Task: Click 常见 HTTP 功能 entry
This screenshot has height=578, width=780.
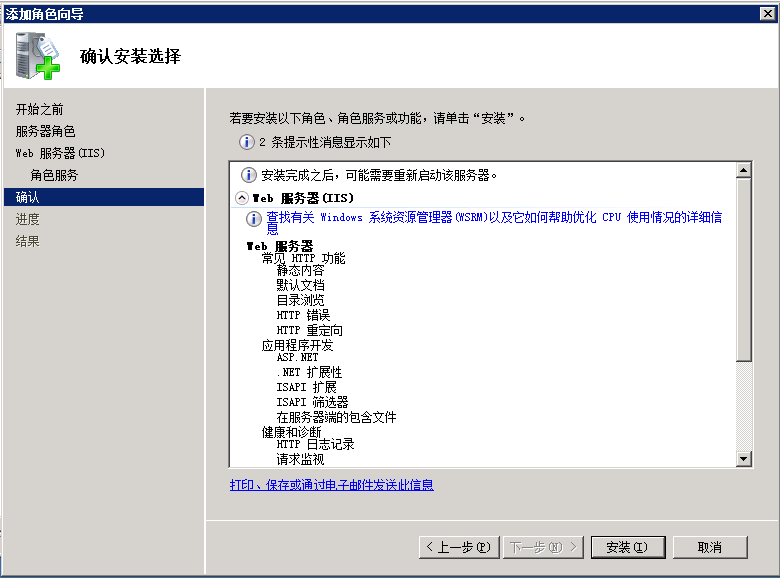Action: pos(303,258)
